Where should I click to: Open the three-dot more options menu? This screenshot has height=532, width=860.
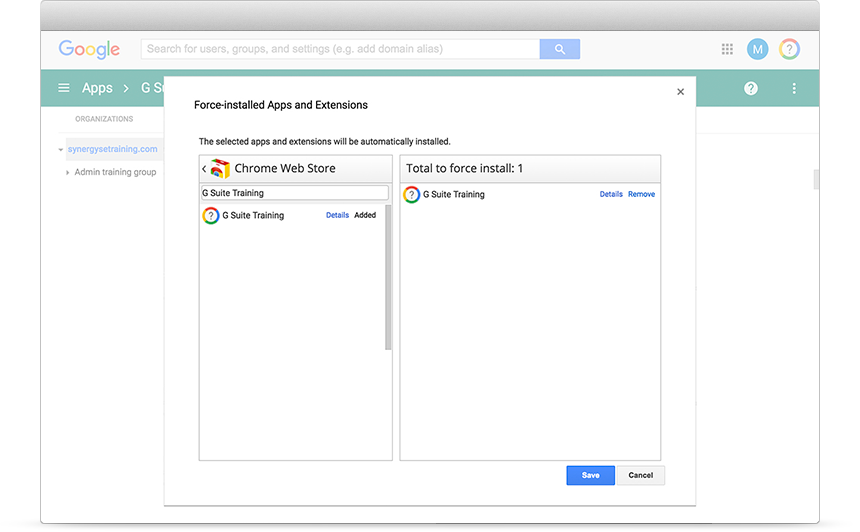click(794, 88)
